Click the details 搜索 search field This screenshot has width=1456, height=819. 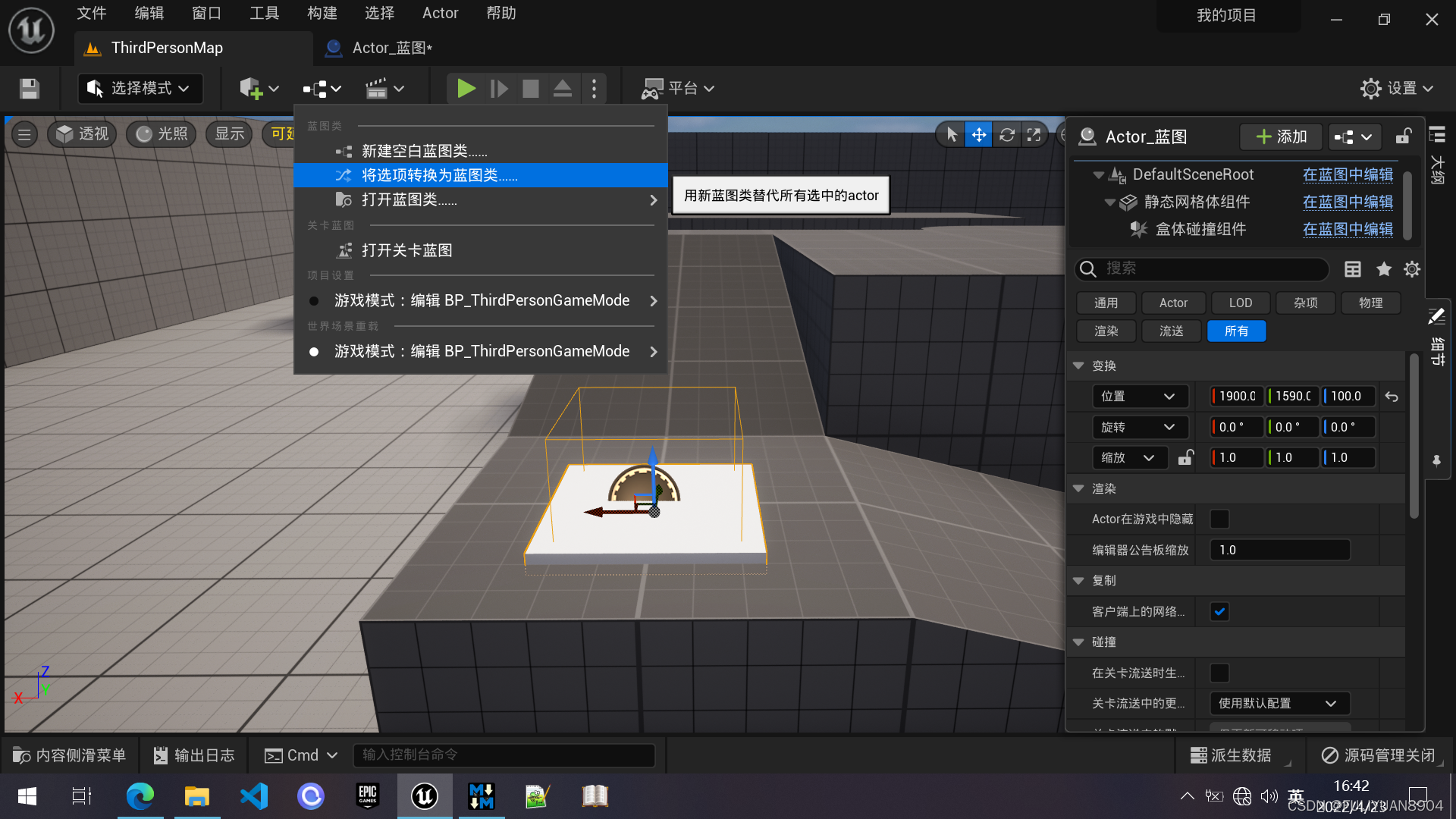click(x=1202, y=268)
